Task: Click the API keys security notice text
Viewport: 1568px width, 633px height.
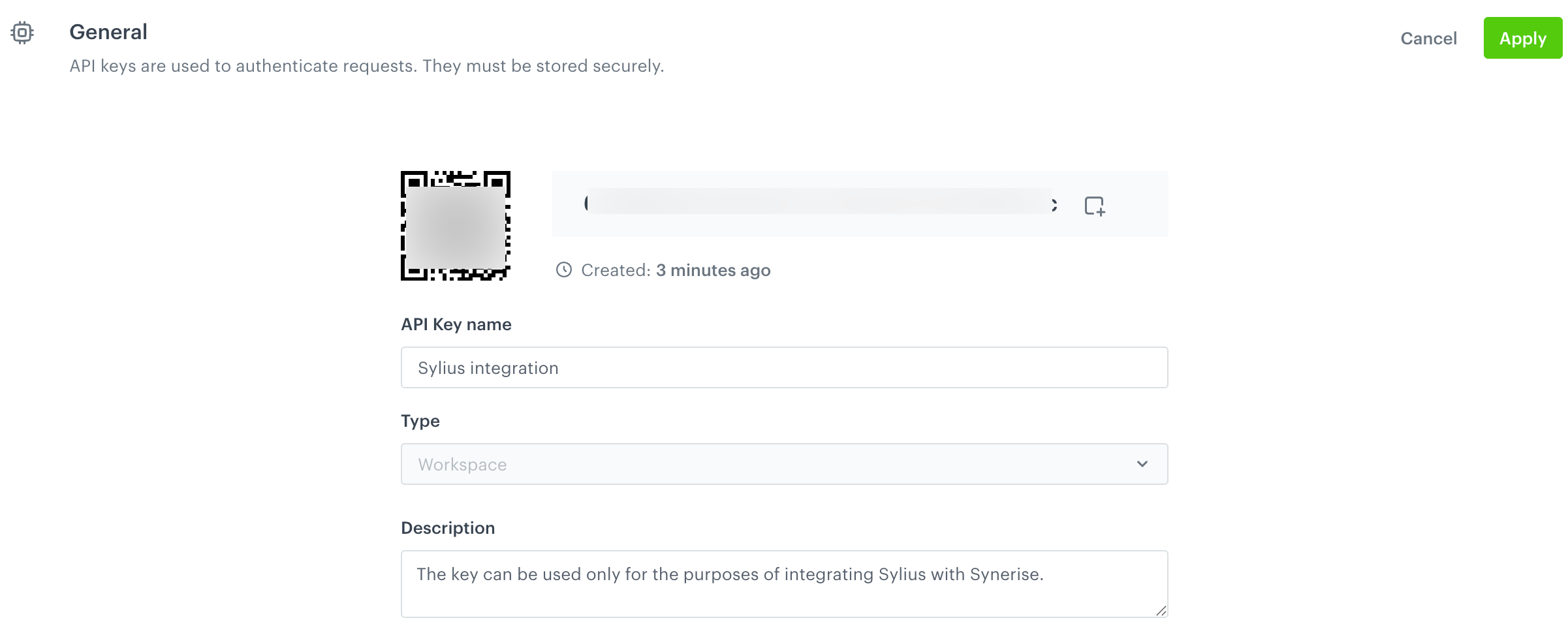Action: coord(366,66)
